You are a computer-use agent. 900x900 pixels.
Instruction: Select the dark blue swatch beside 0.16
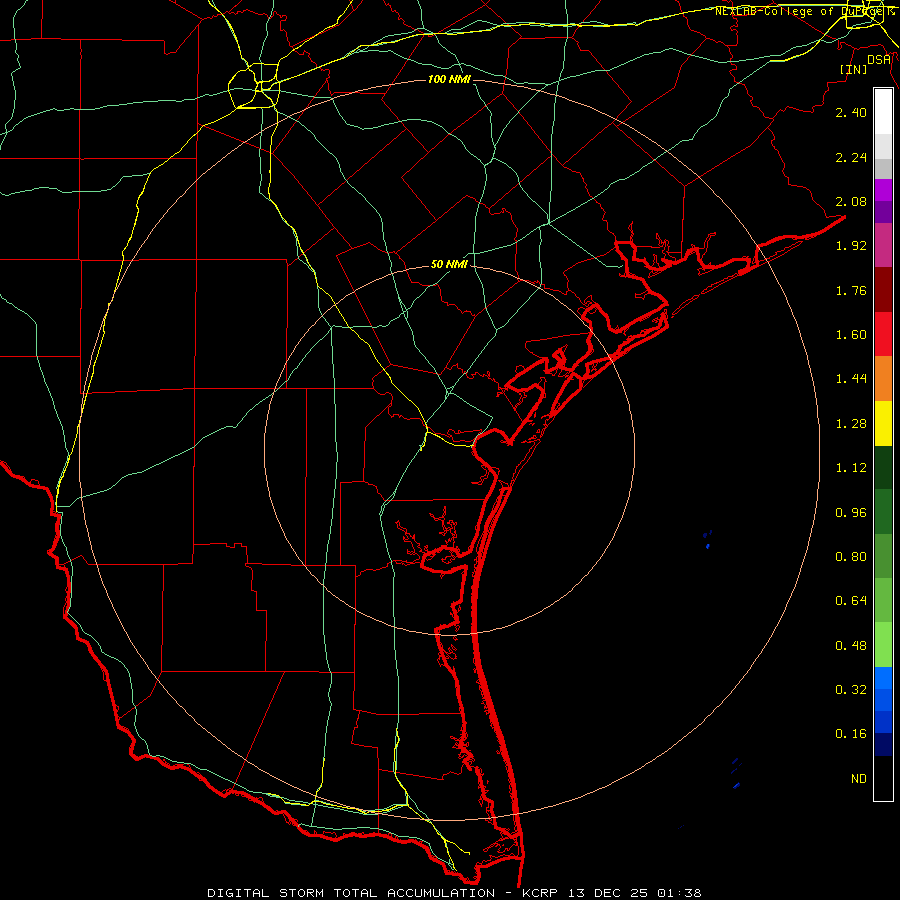(x=883, y=744)
